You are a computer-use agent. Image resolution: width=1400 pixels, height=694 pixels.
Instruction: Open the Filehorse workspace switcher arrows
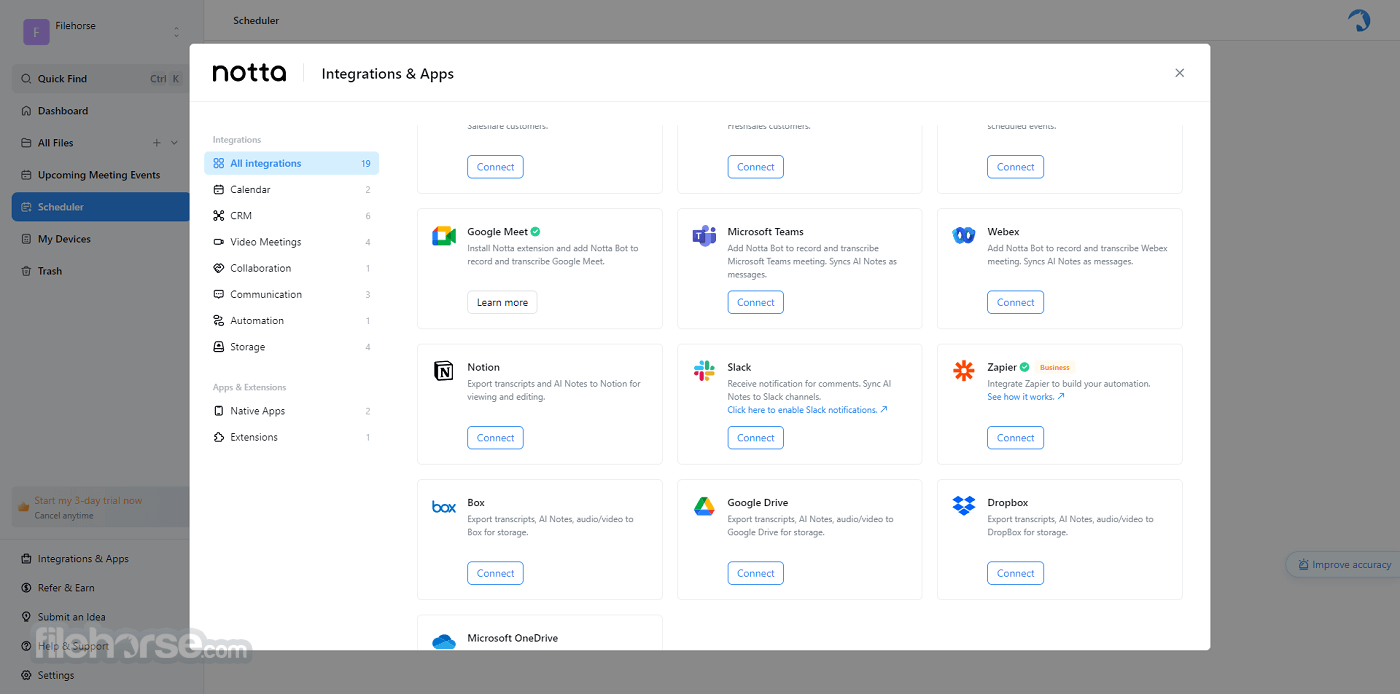pos(176,32)
